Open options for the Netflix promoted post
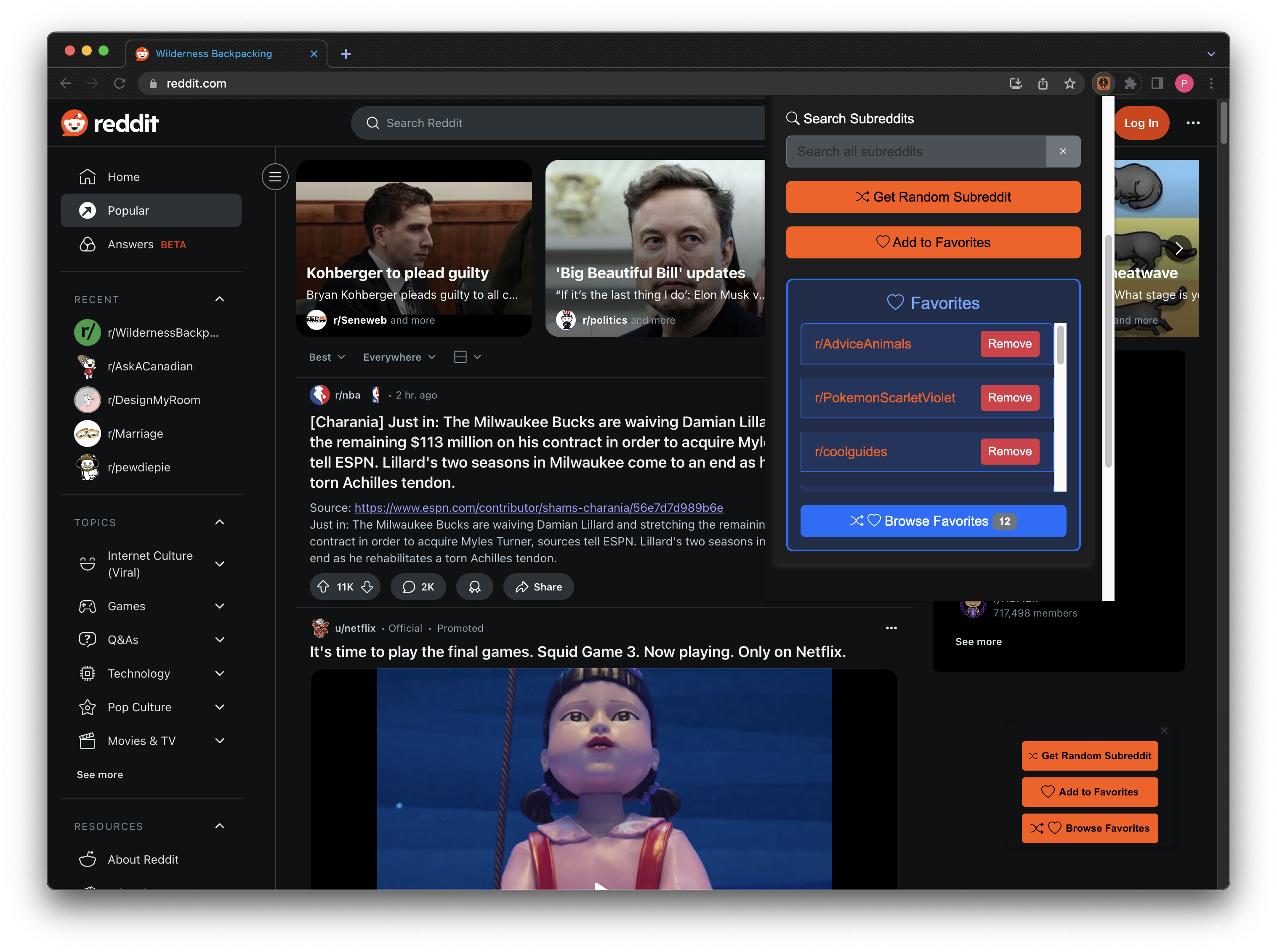 pyautogui.click(x=891, y=628)
